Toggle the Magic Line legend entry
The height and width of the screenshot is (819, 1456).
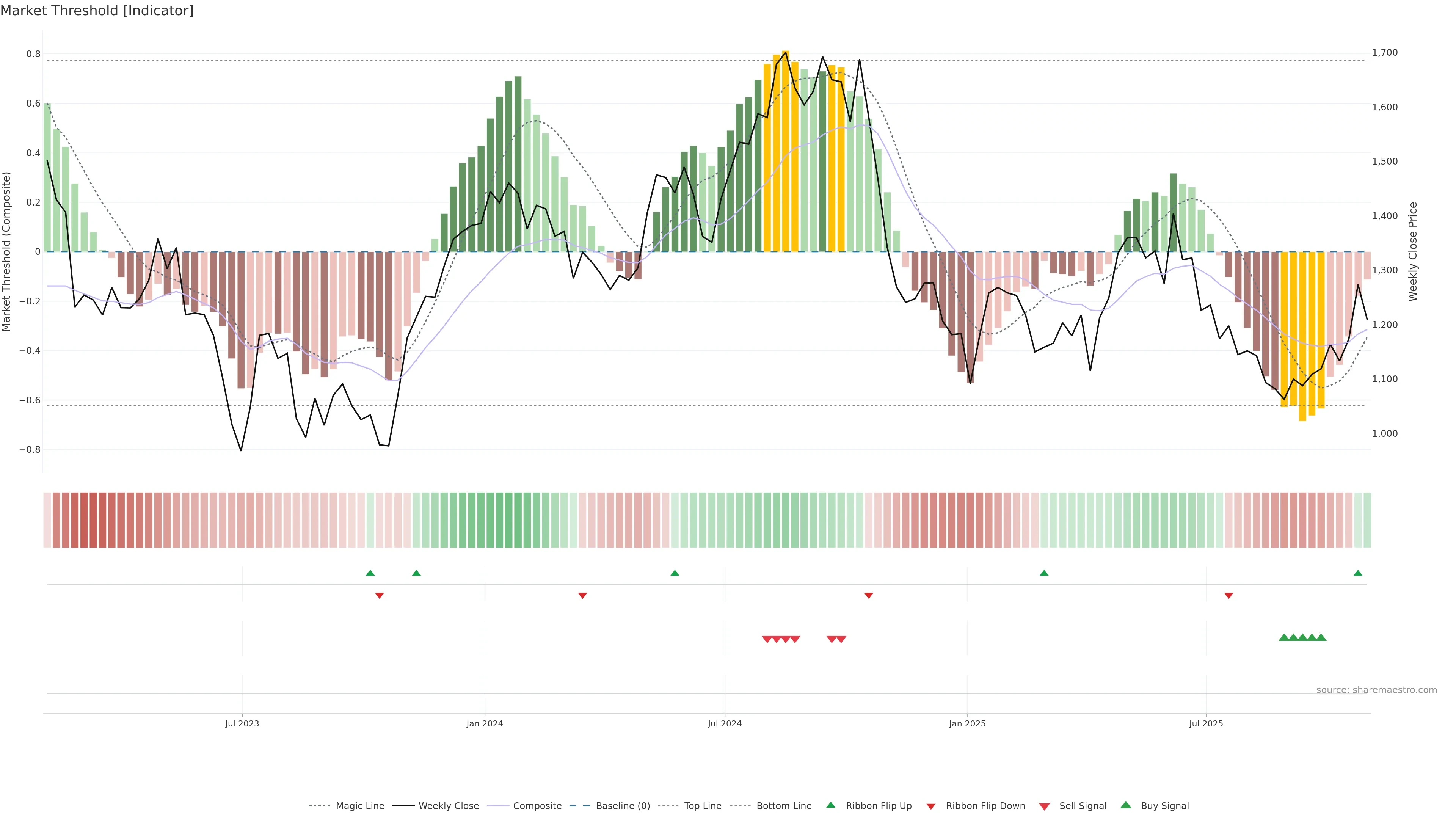pos(359,806)
